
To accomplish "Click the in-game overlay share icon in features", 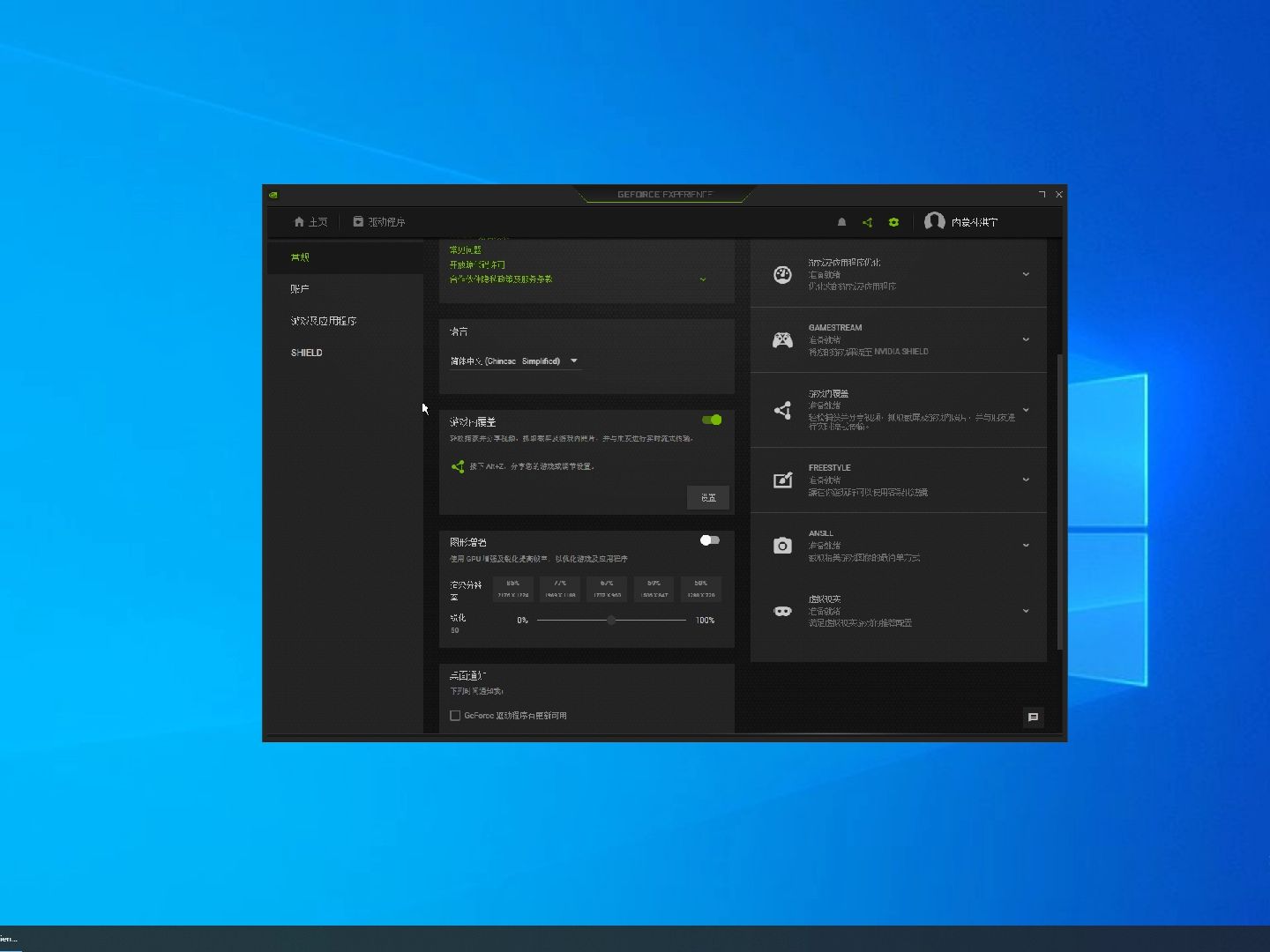I will (782, 410).
